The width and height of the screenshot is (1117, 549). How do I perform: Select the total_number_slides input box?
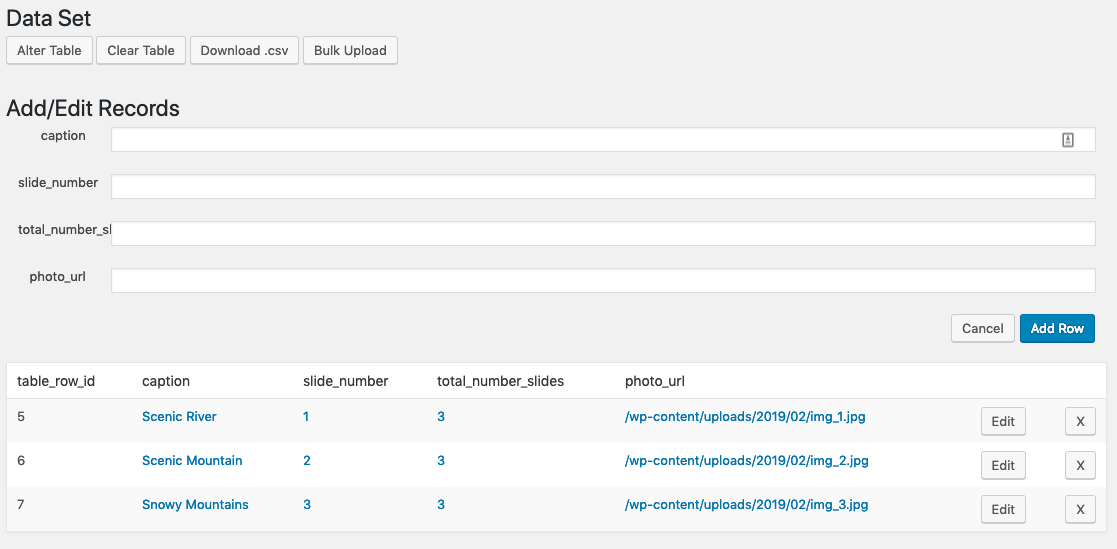tap(603, 234)
